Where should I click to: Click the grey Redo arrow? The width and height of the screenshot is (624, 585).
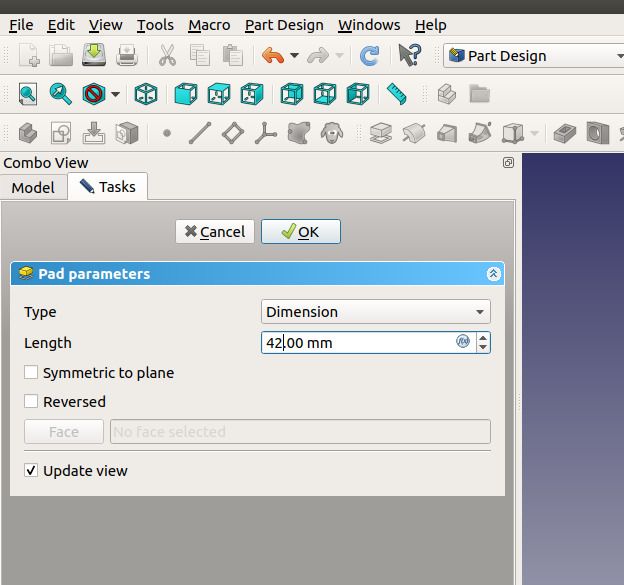[x=318, y=55]
